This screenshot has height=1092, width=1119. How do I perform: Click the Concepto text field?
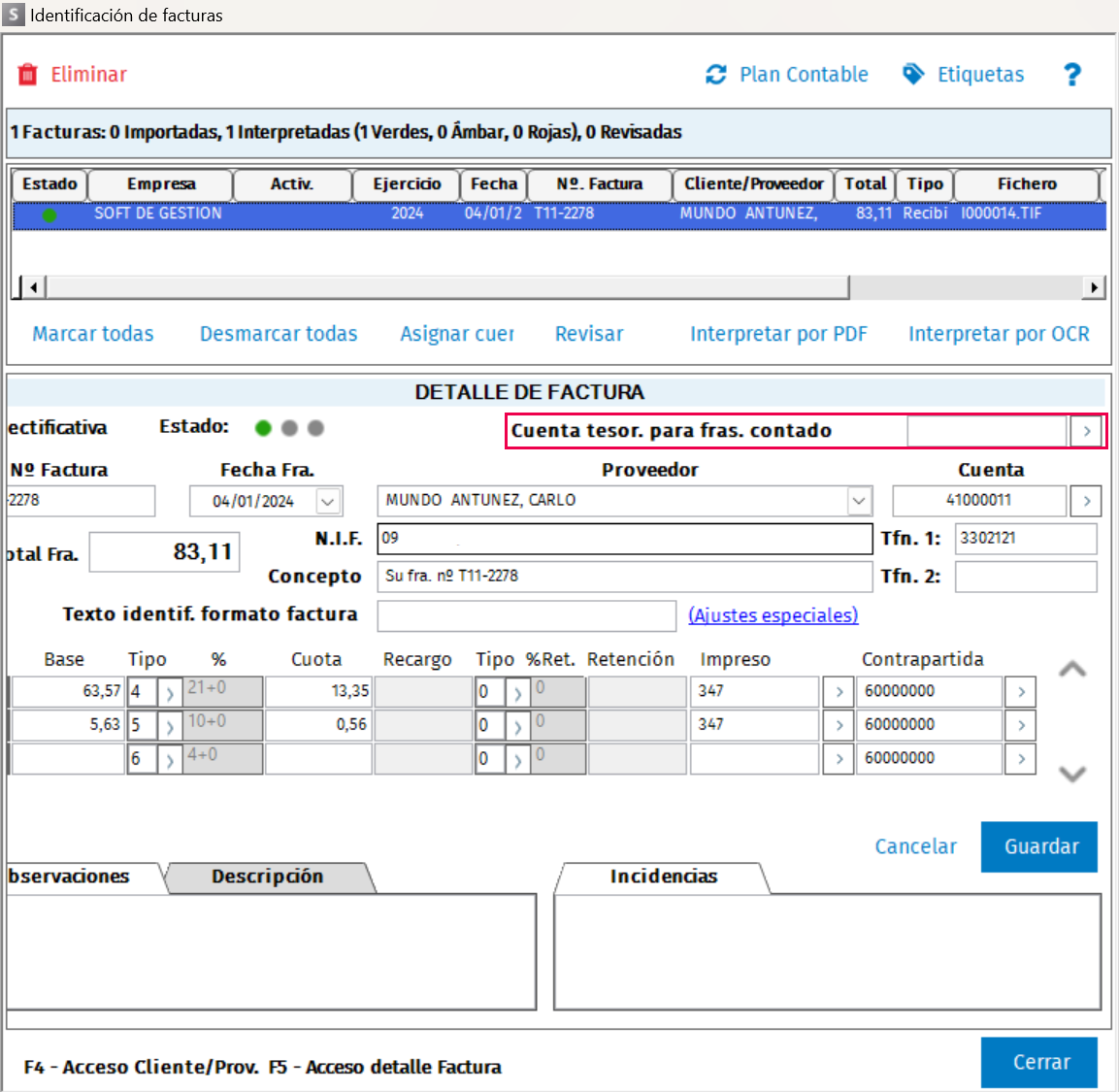(x=624, y=576)
